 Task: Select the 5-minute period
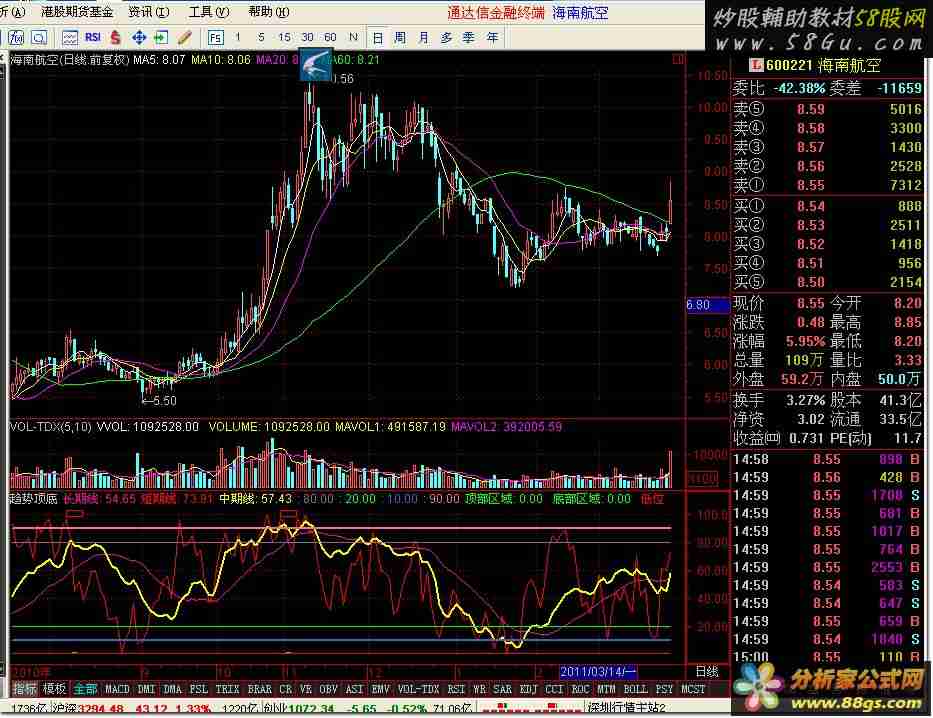261,37
